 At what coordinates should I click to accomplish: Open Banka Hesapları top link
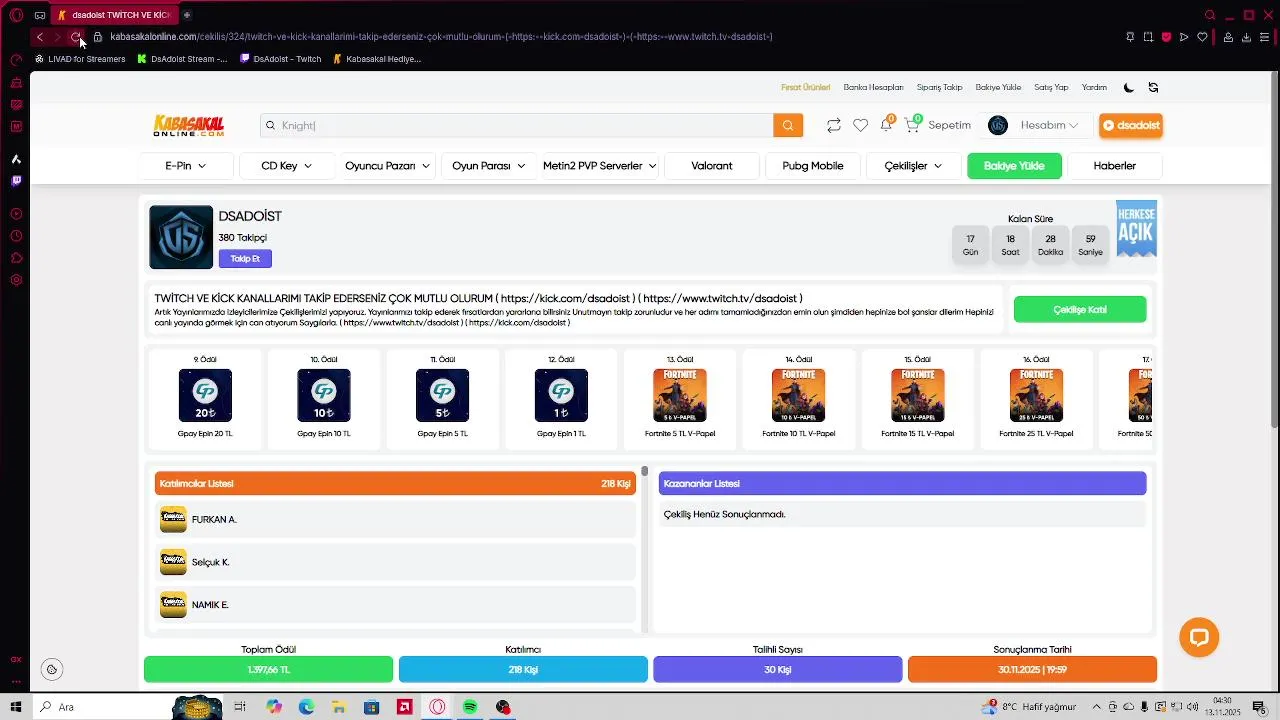[873, 88]
